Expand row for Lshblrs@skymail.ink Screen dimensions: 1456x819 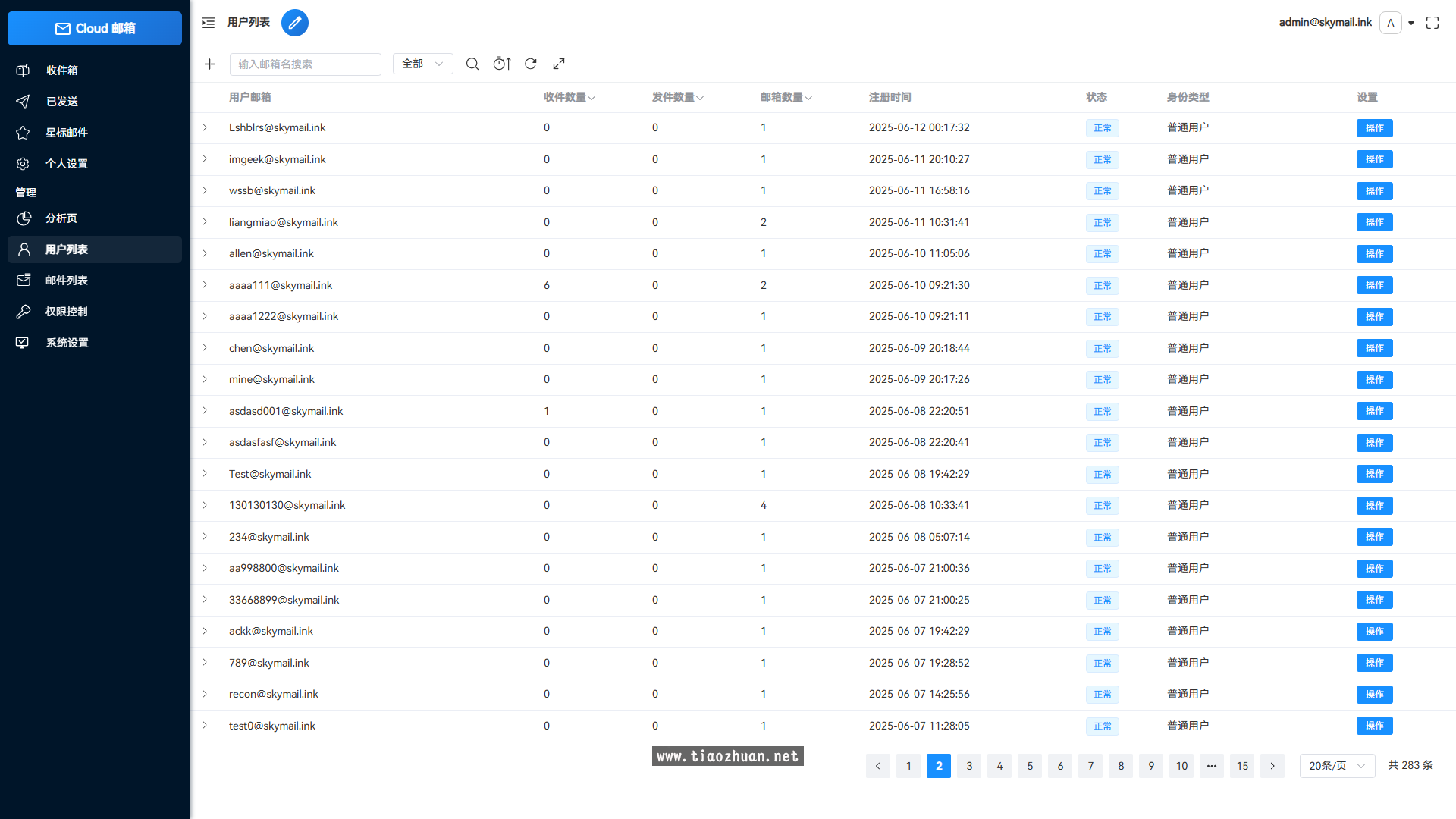205,127
